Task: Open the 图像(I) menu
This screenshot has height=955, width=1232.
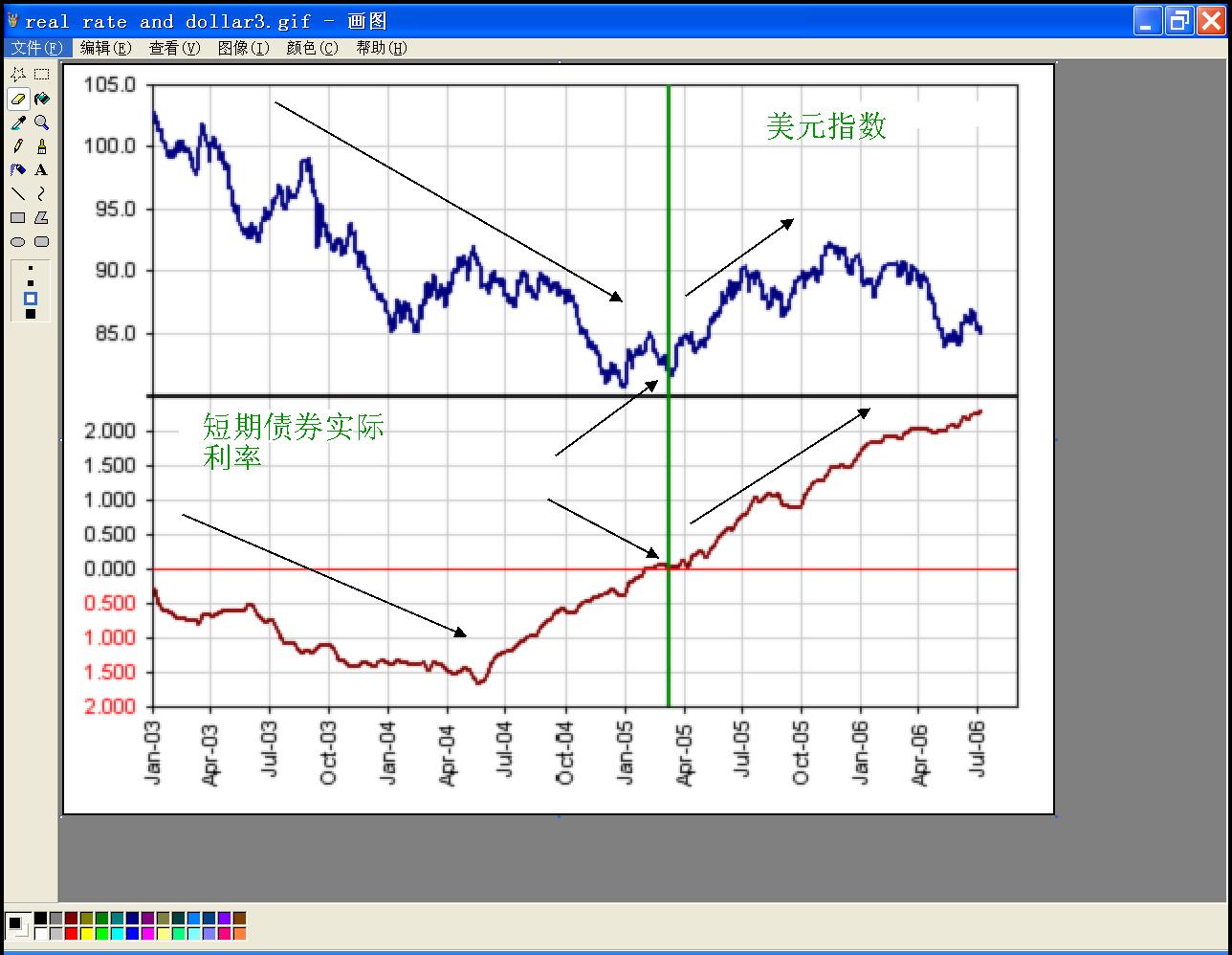Action: pos(244,48)
